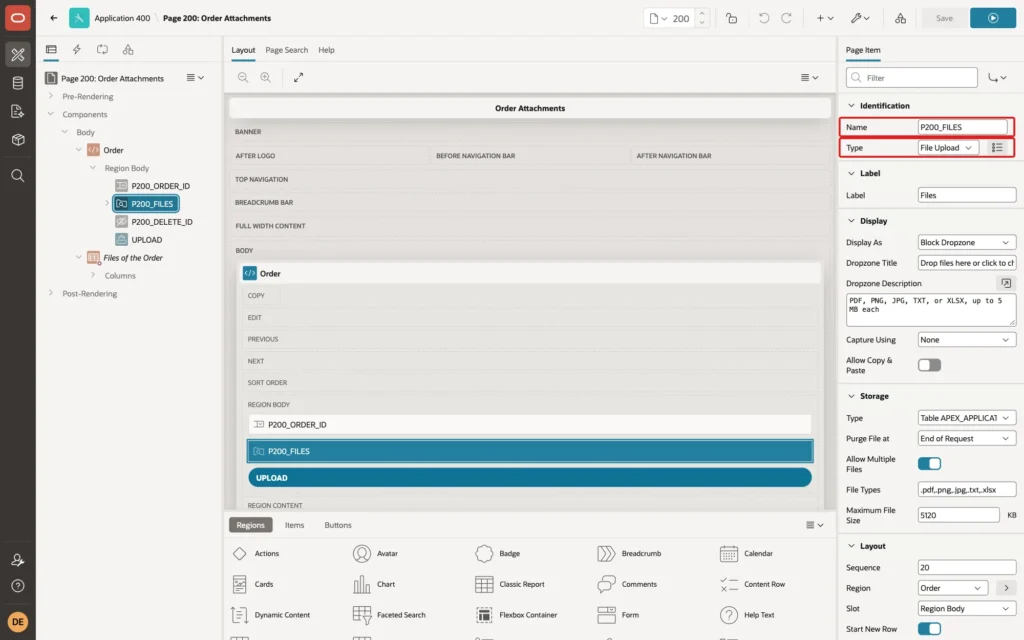
Task: Switch to the Buttons gallery tab
Action: (x=338, y=525)
